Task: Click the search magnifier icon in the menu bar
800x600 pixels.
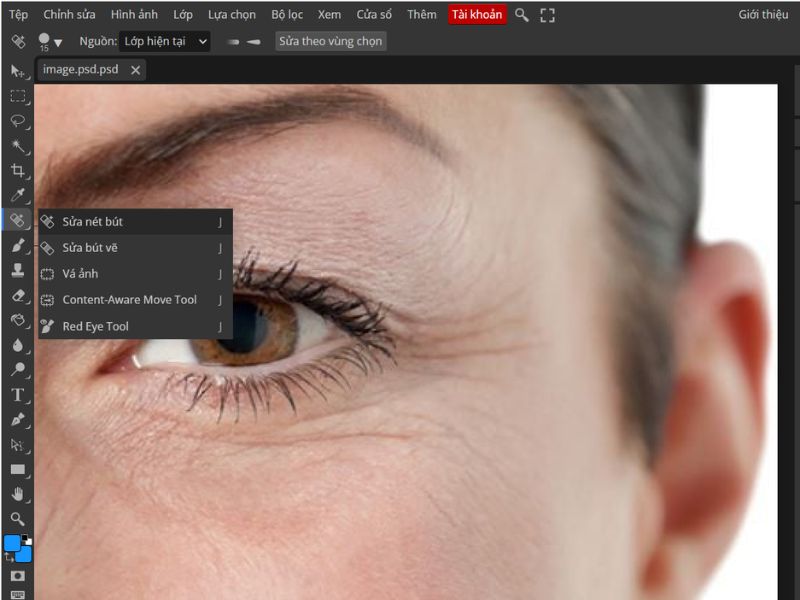Action: click(521, 15)
